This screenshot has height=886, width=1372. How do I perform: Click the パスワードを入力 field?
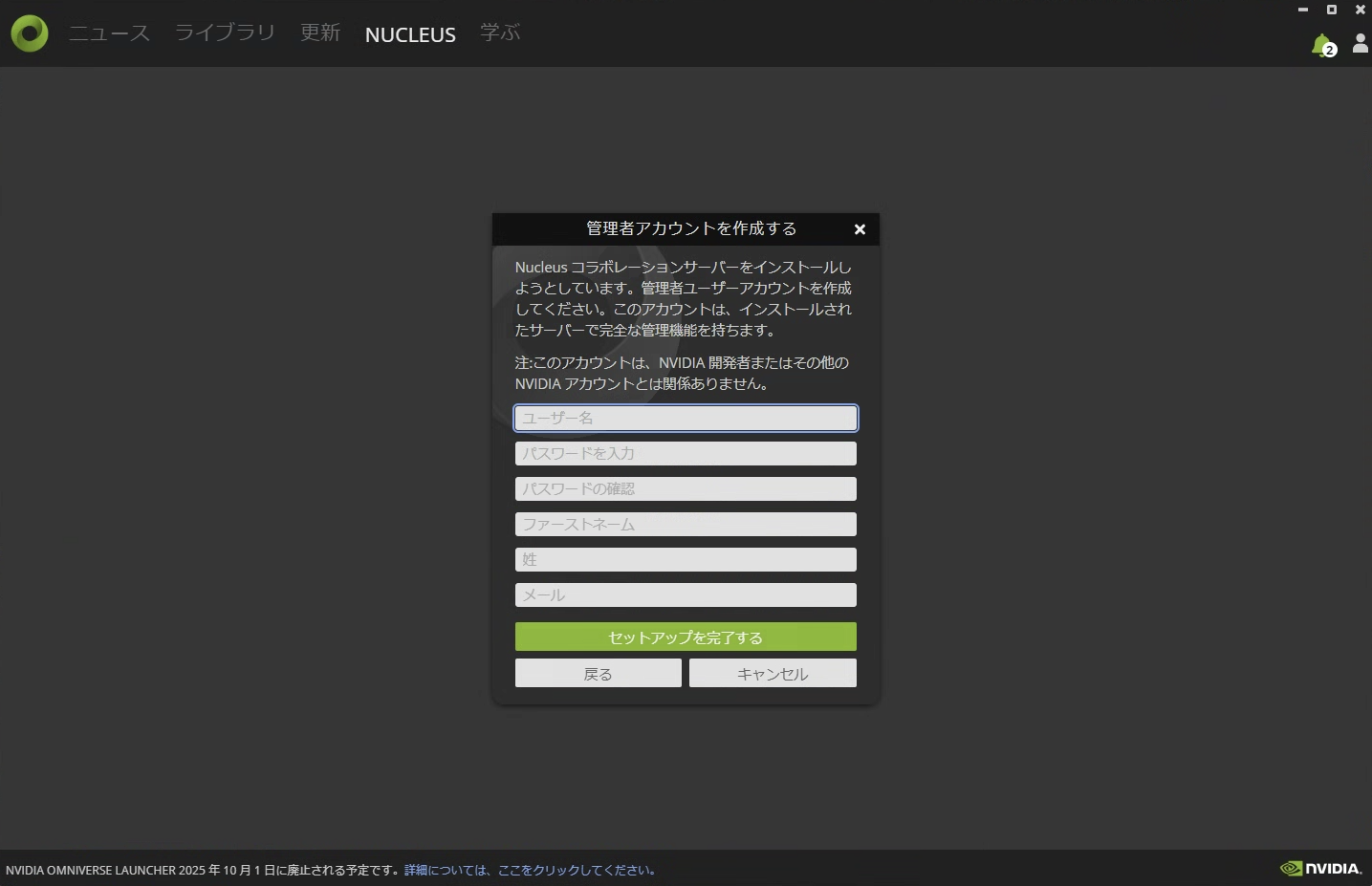(x=686, y=453)
